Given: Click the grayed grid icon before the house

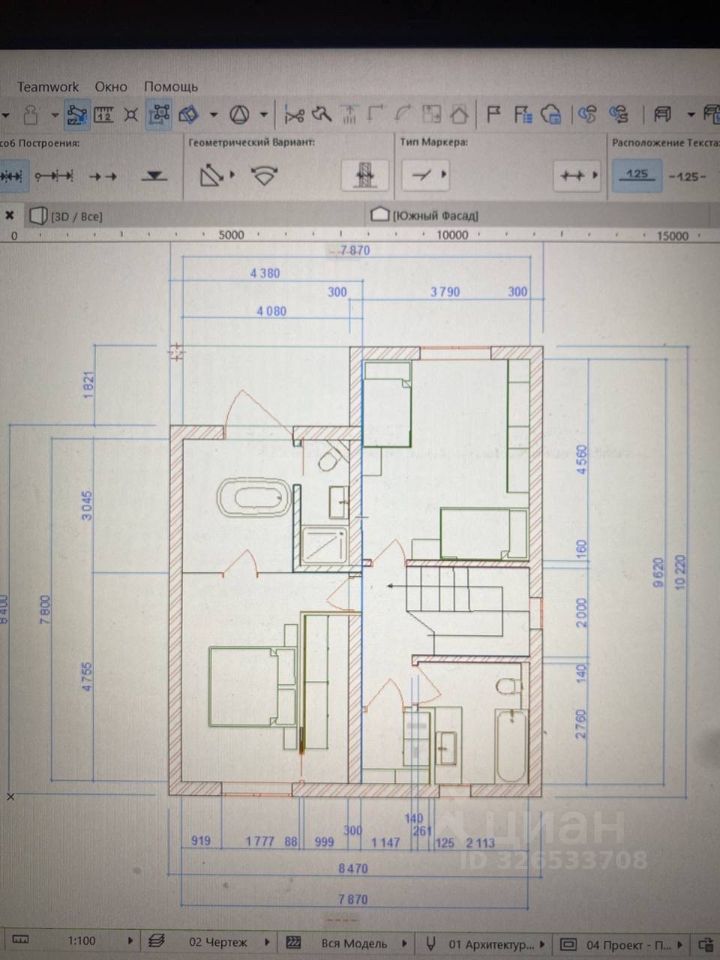Looking at the screenshot, I should pyautogui.click(x=432, y=114).
